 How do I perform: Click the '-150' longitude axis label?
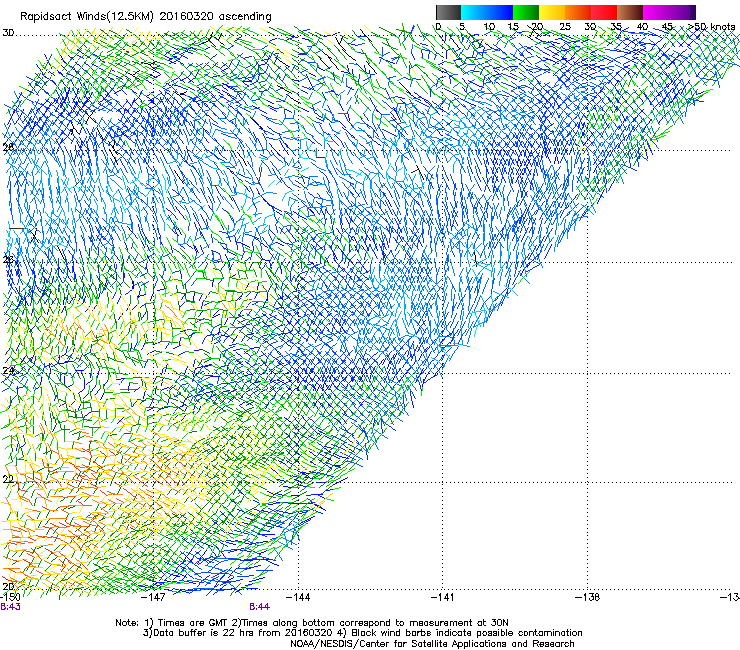click(x=10, y=598)
